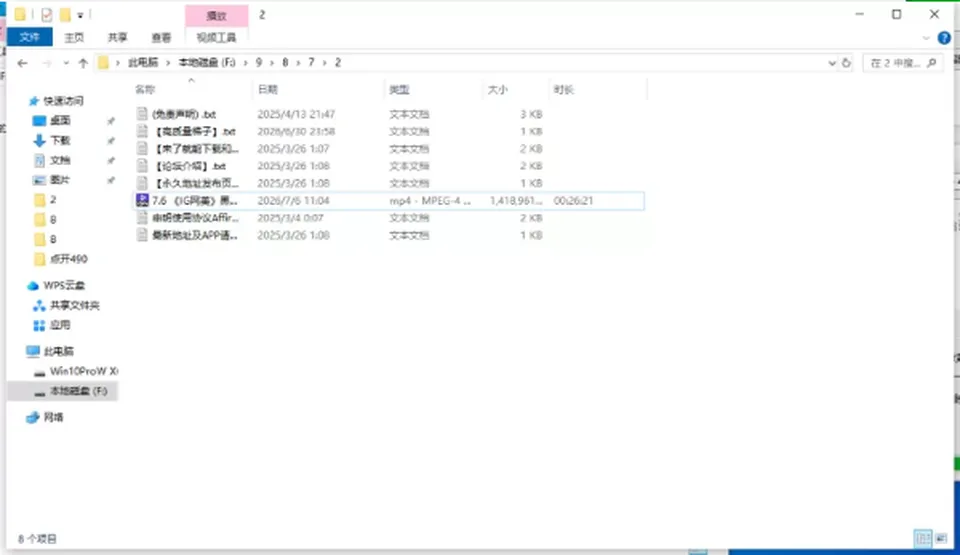This screenshot has height=555, width=960.
Task: Click the 共享文件夹 icon under WPS云盘
Action: (x=39, y=305)
